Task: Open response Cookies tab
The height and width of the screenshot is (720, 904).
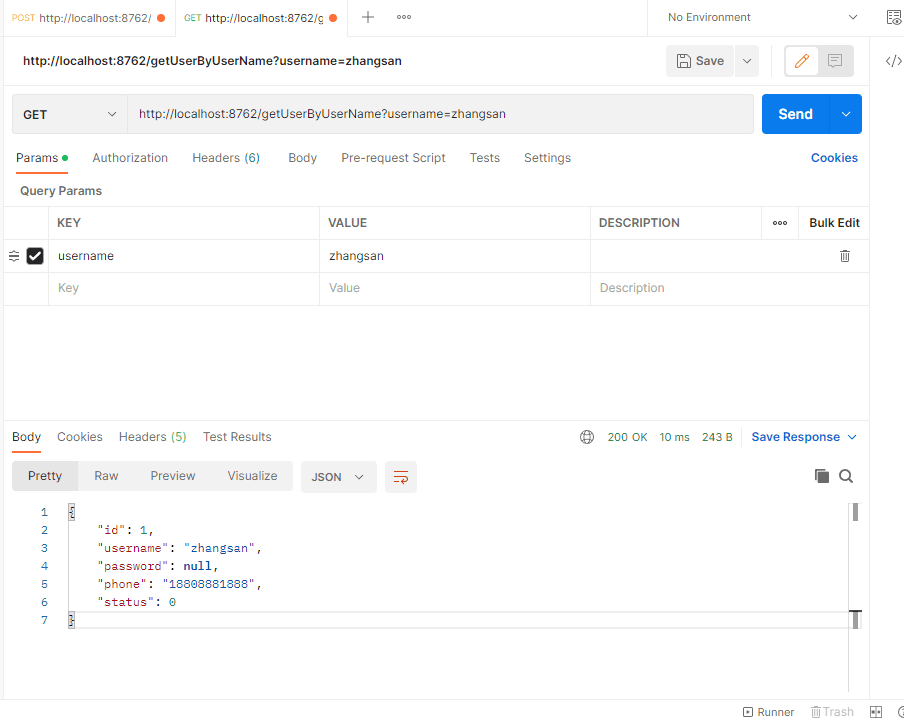Action: point(80,437)
